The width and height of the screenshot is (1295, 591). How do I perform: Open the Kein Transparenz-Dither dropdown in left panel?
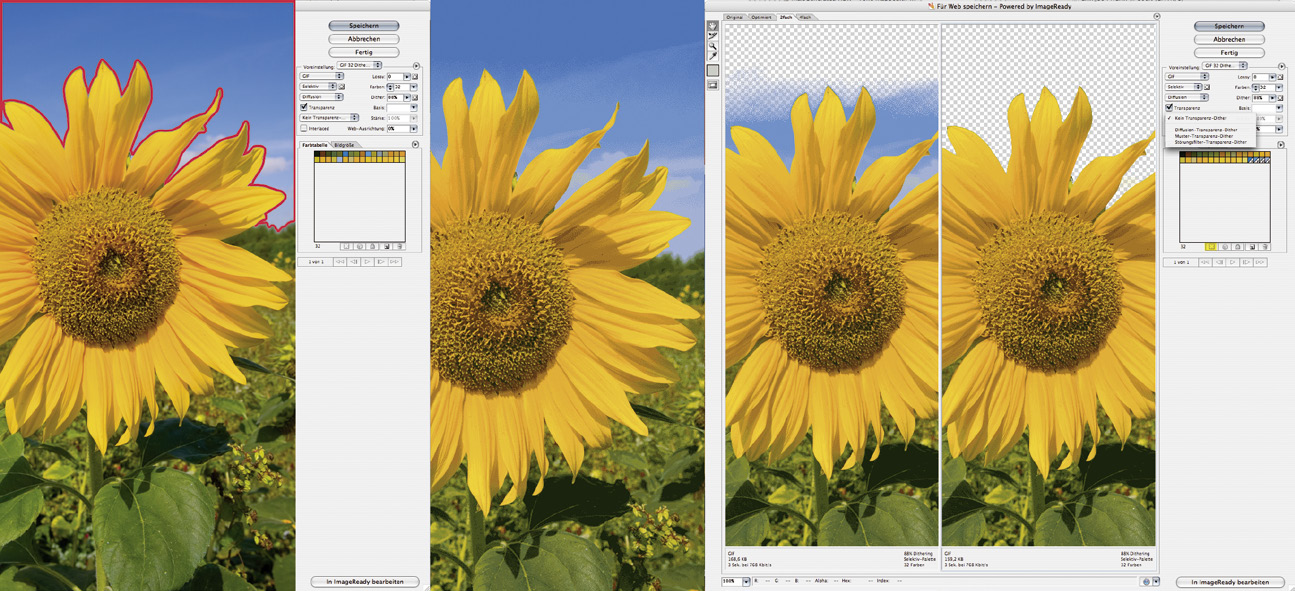coord(329,118)
